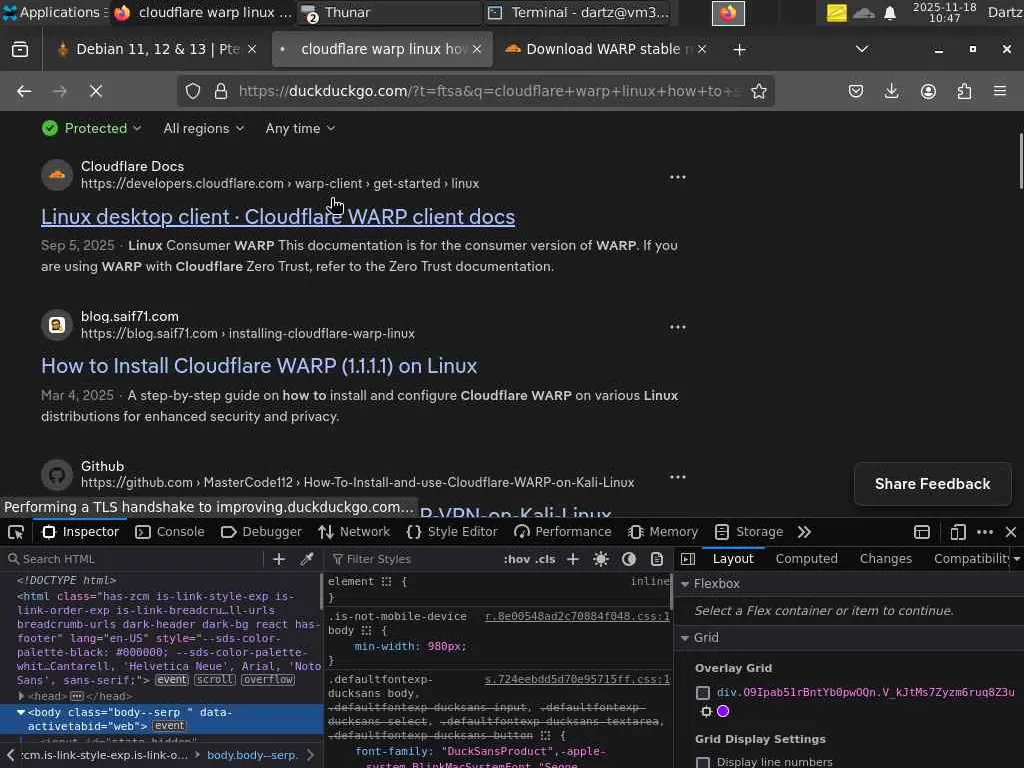Click the plus icon to create new node
Image resolution: width=1024 pixels, height=768 pixels.
279,559
